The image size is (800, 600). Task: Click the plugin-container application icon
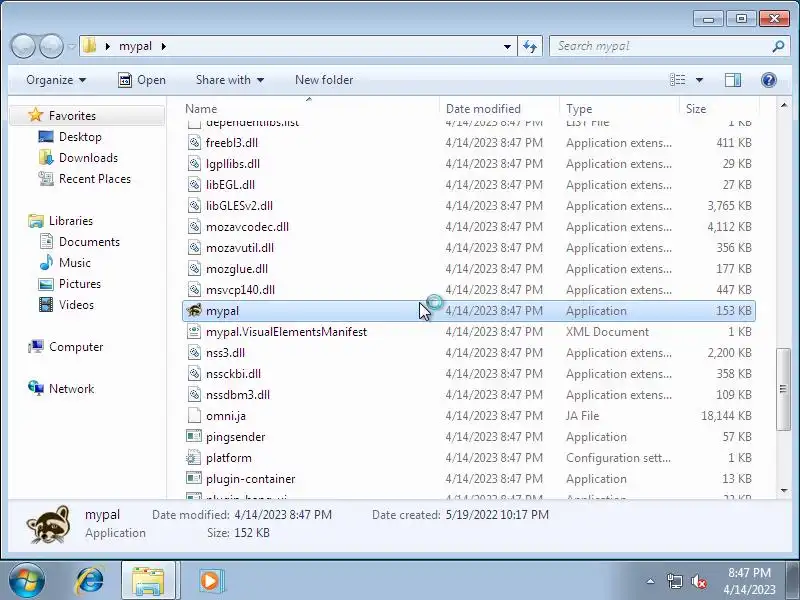pos(194,478)
